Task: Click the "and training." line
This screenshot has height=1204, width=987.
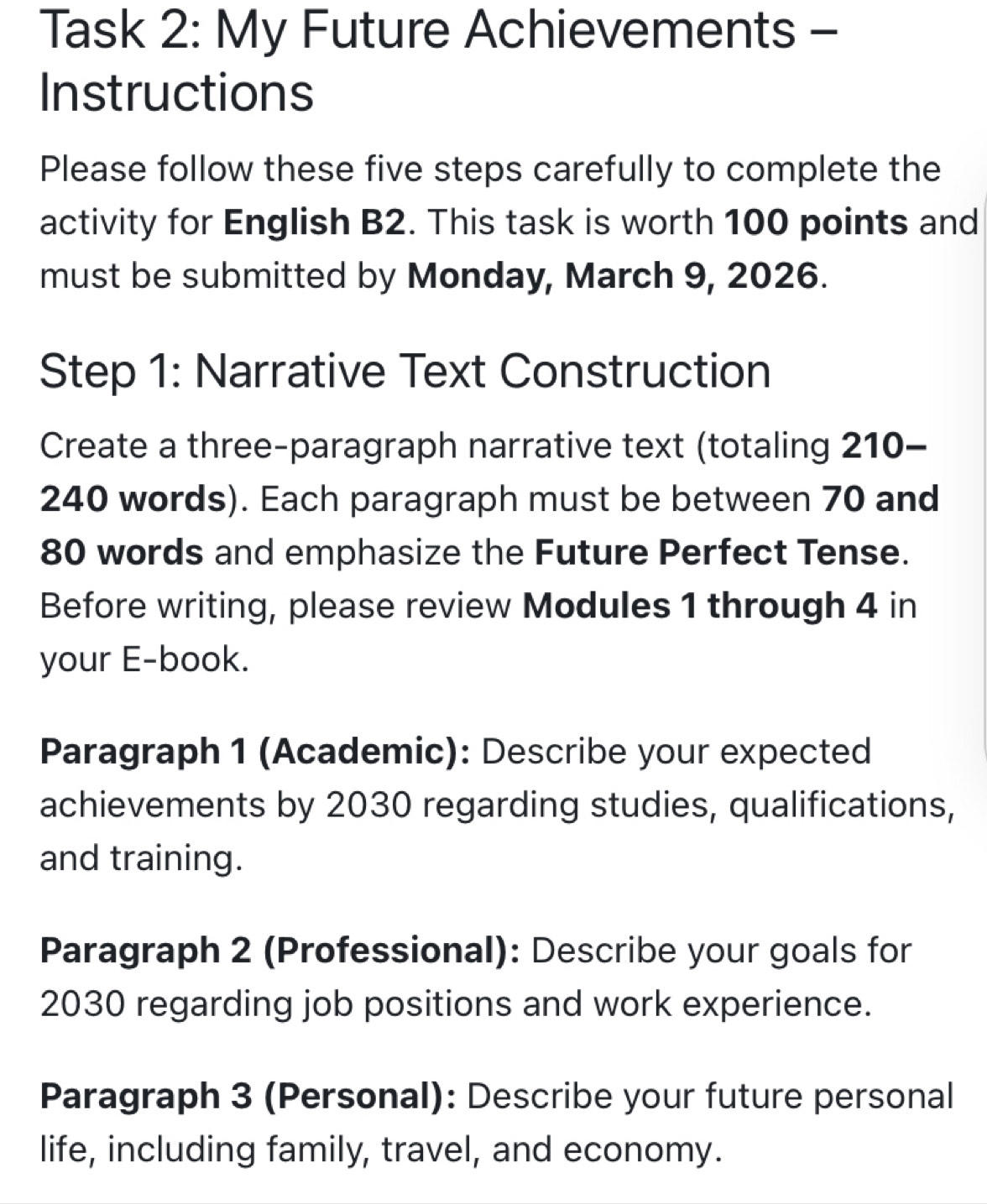Action: tap(141, 858)
